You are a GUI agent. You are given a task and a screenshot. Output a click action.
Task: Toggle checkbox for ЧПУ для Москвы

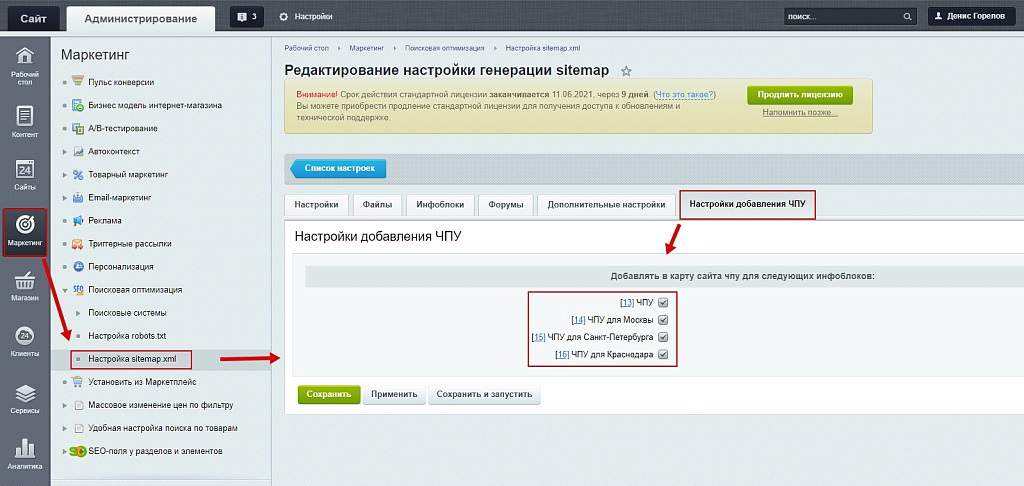(x=663, y=320)
